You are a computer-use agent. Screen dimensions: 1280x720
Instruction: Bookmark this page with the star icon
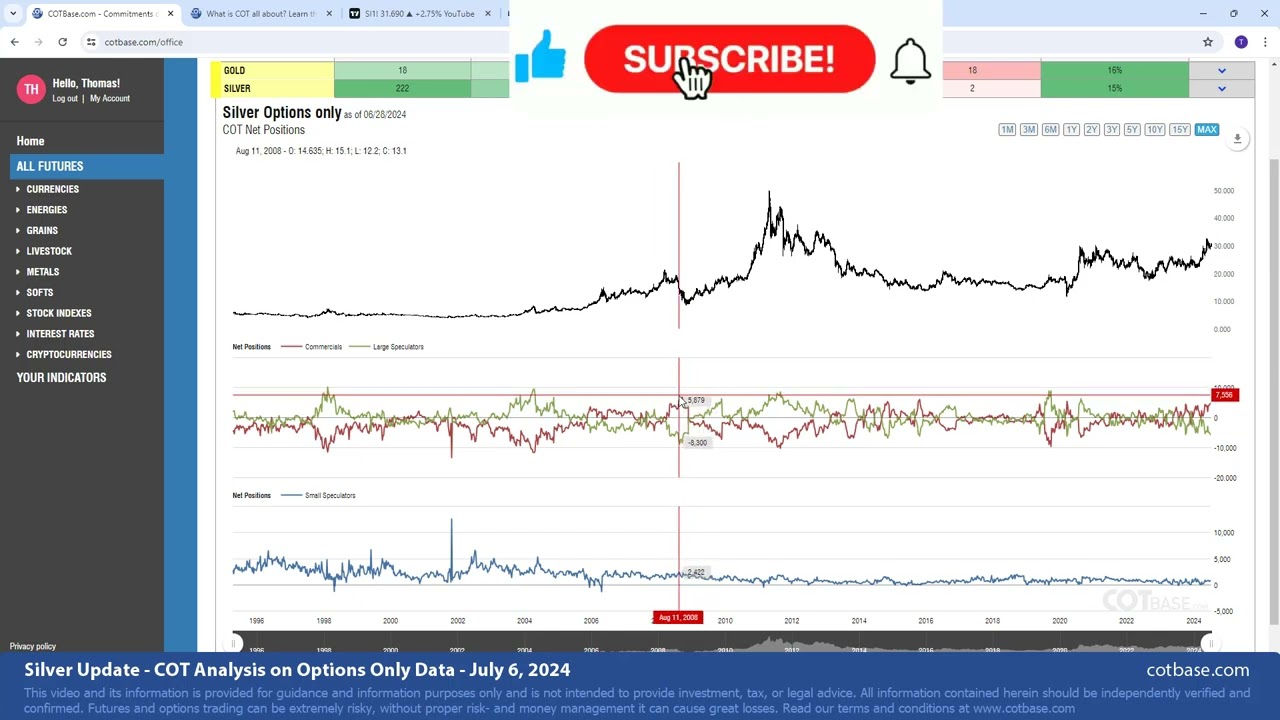point(1208,42)
